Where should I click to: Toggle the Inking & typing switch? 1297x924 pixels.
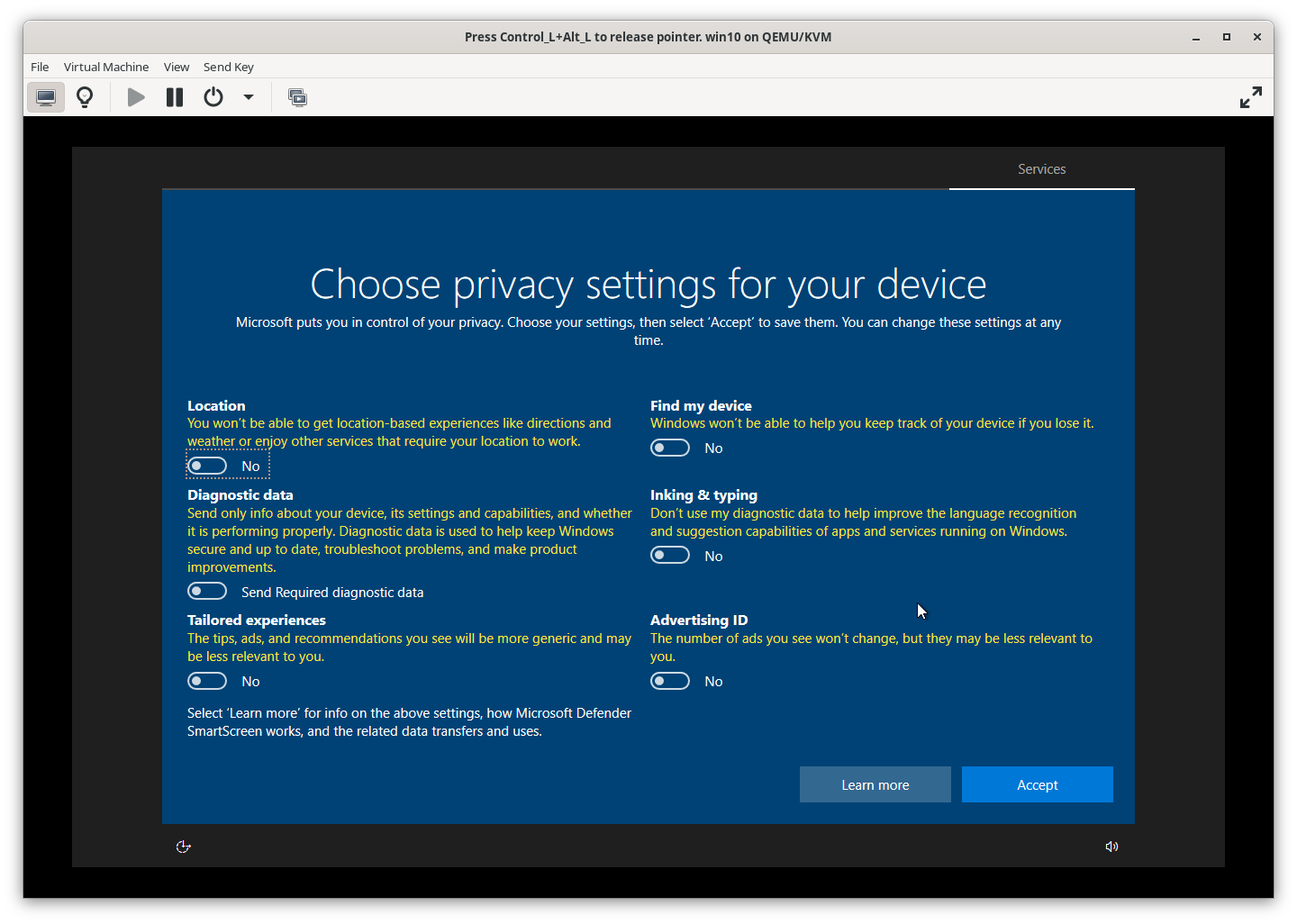pos(670,556)
